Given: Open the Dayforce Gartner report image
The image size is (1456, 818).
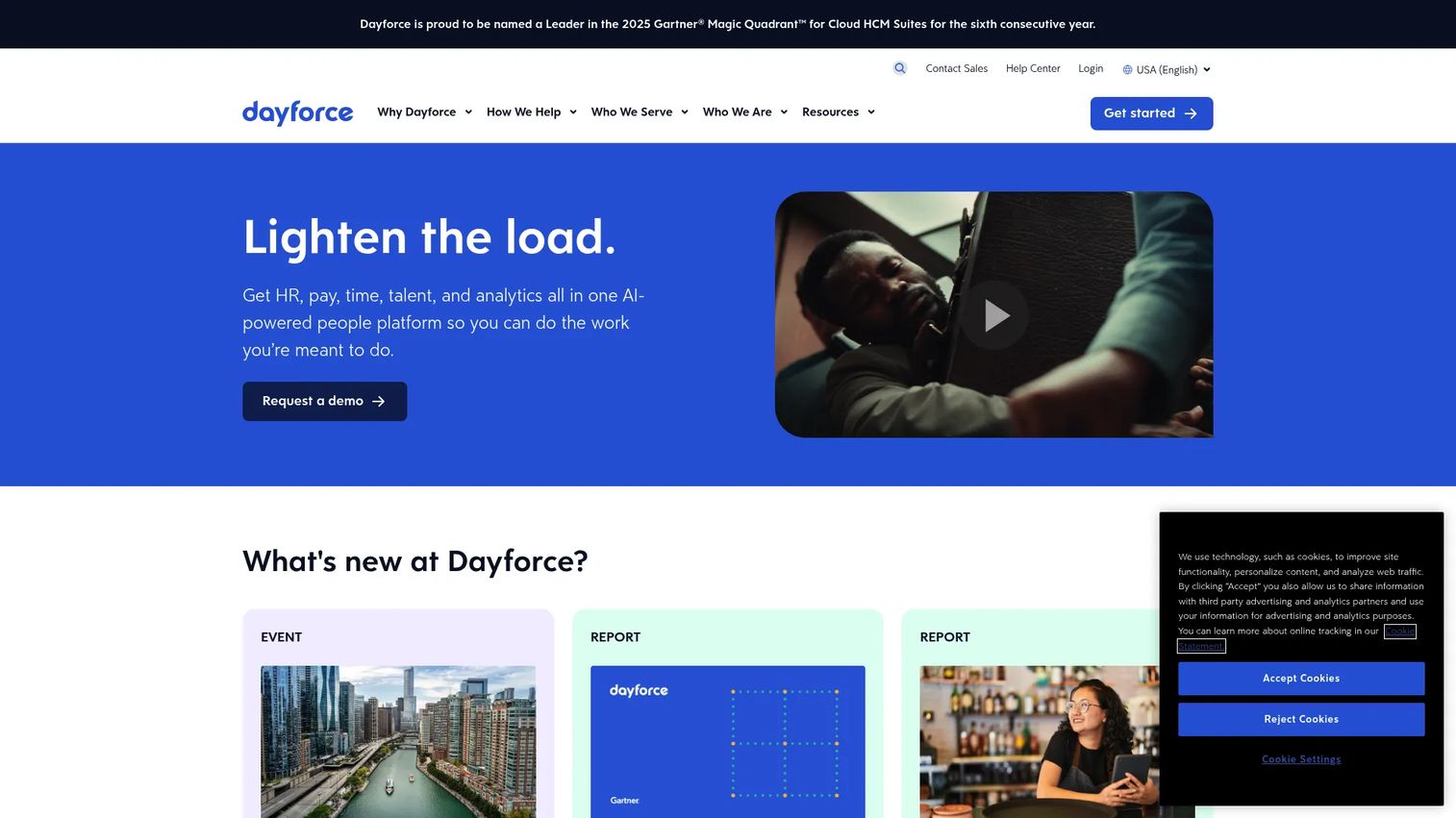Looking at the screenshot, I should pyautogui.click(x=728, y=742).
